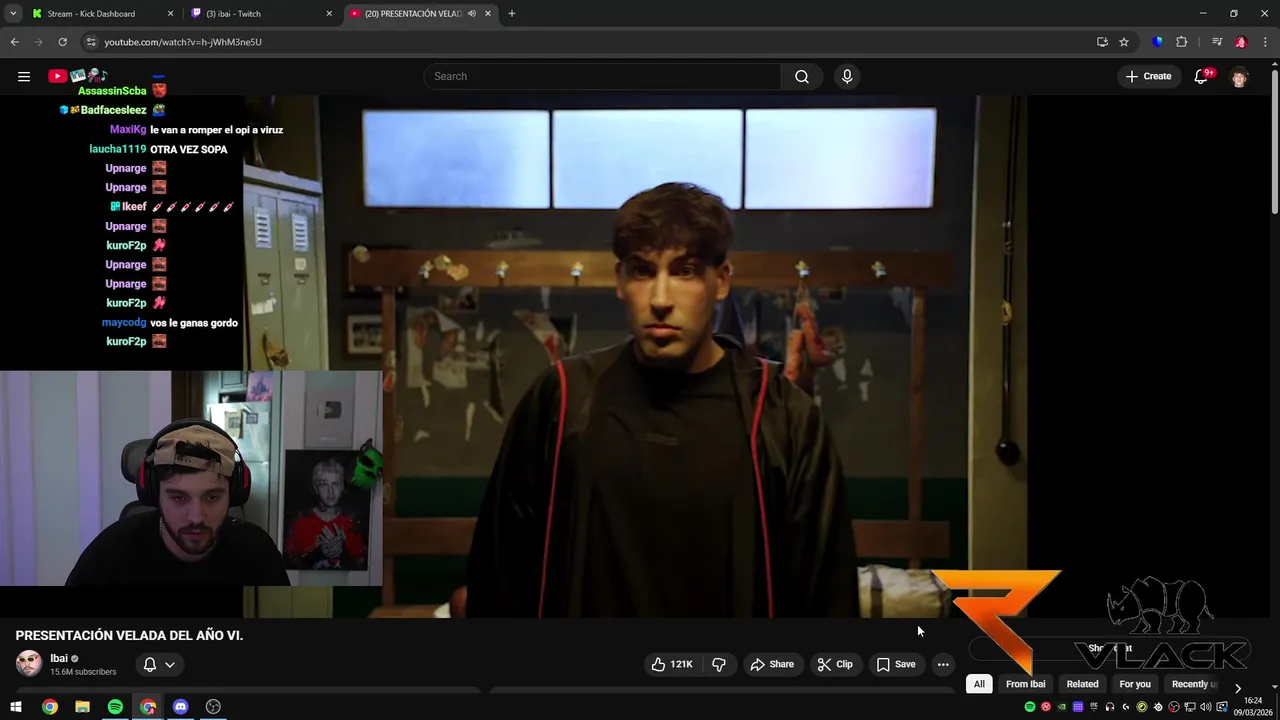Image resolution: width=1280 pixels, height=720 pixels.
Task: Open Chrome three-dot menu
Action: (x=1266, y=42)
